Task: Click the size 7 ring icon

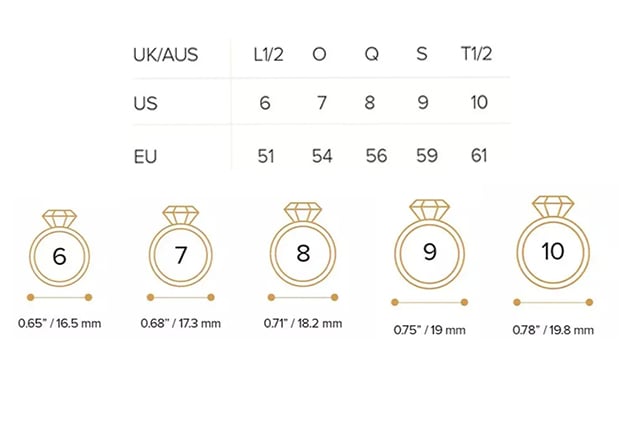Action: tap(181, 250)
